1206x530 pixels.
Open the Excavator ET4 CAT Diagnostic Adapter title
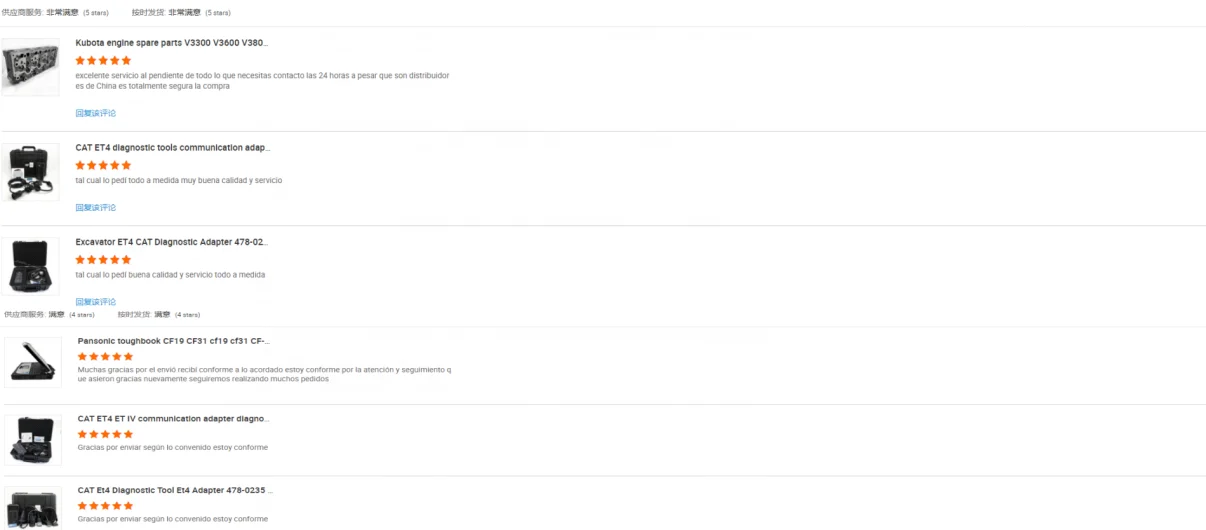(171, 242)
